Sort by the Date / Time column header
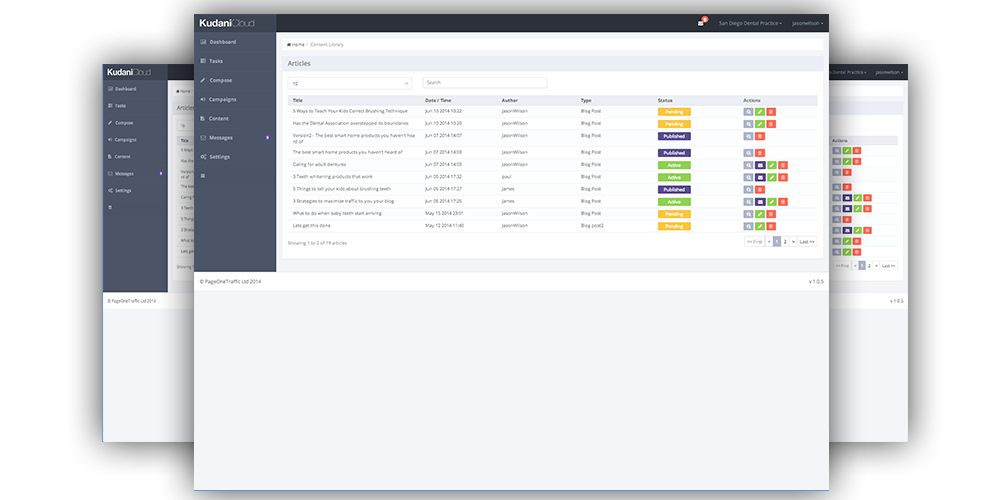Image resolution: width=1000 pixels, height=500 pixels. [x=438, y=100]
